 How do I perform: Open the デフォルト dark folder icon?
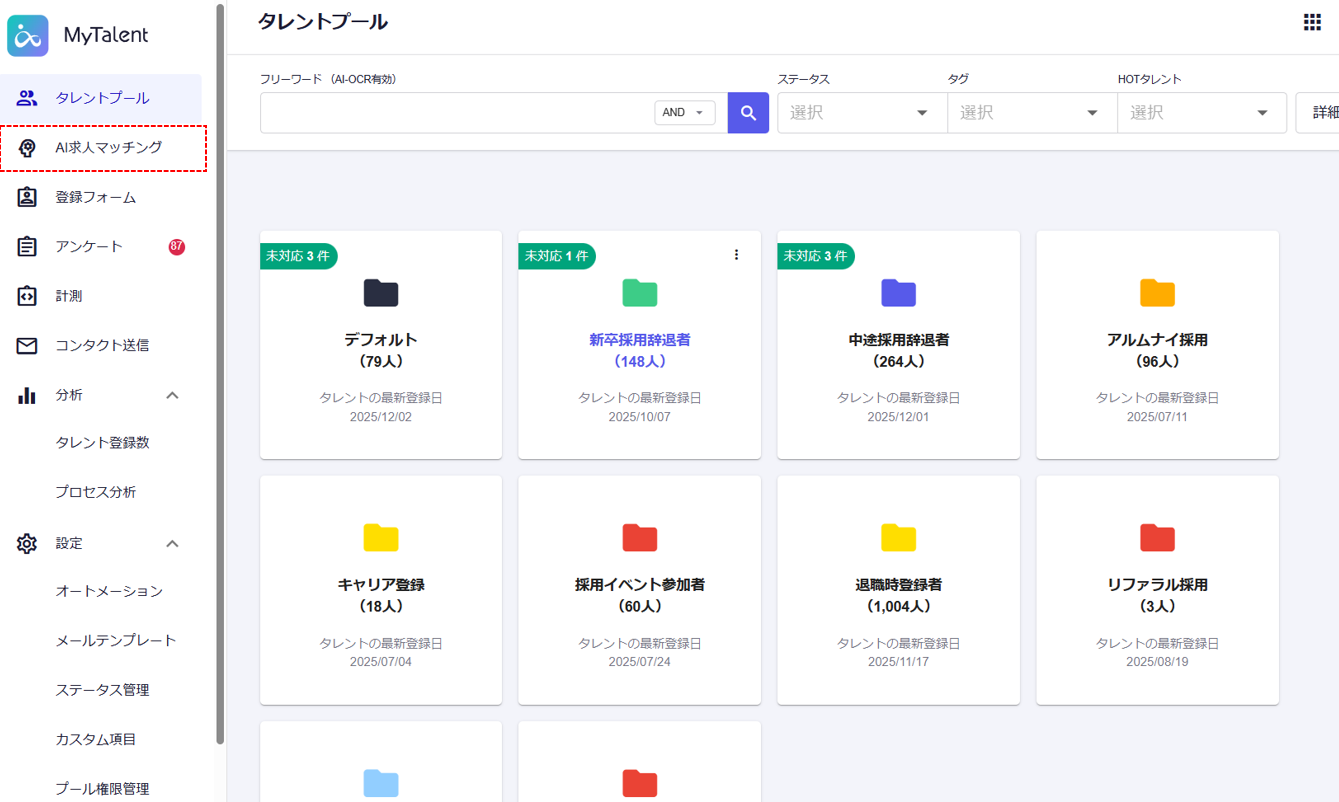click(x=381, y=293)
